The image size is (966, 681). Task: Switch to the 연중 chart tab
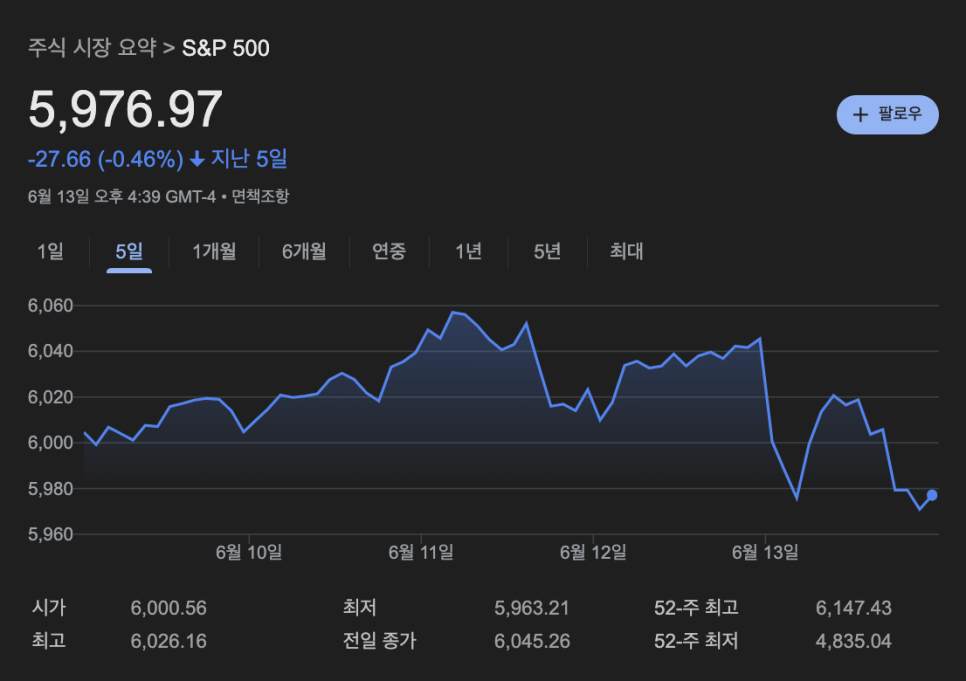point(389,251)
